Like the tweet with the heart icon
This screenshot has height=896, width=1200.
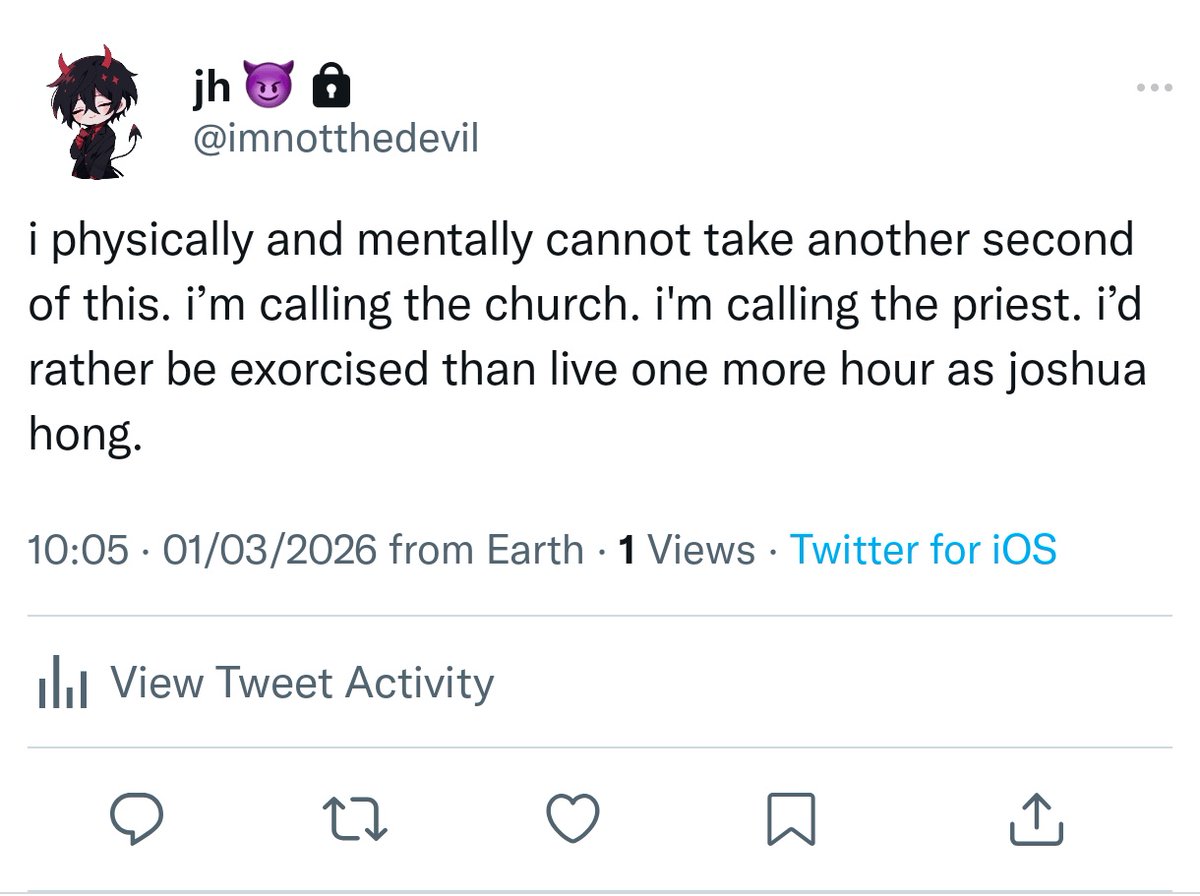tap(575, 818)
